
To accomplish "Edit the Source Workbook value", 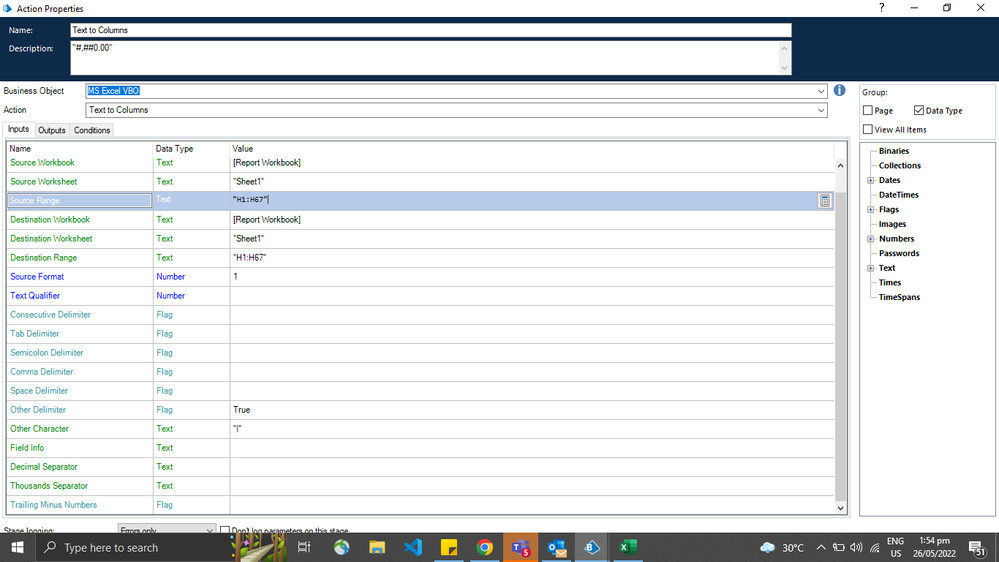I will (x=531, y=162).
